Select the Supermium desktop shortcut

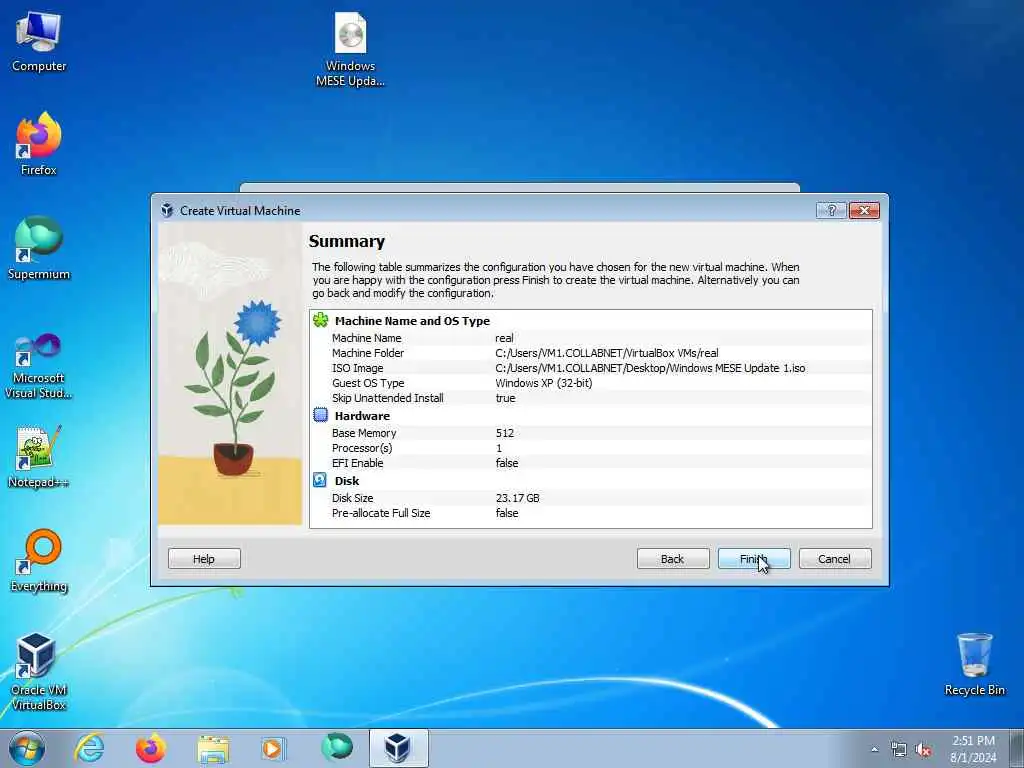click(x=39, y=248)
